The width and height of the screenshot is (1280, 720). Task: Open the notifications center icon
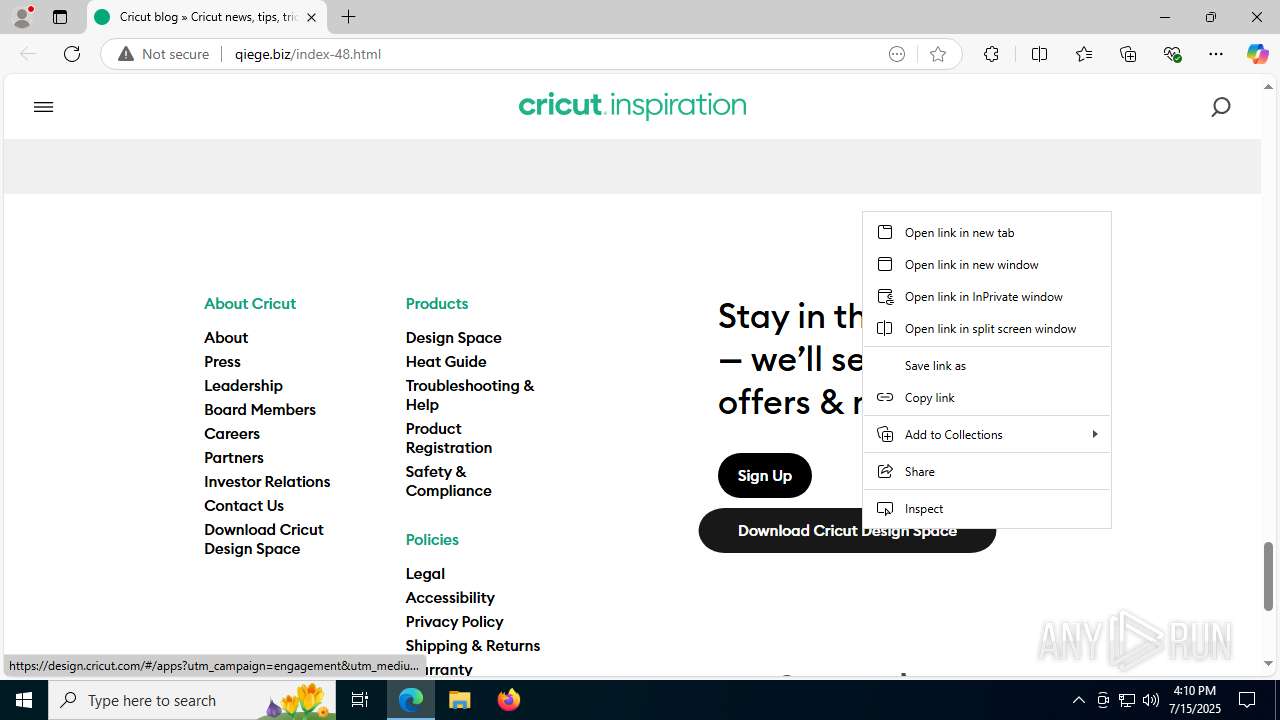click(x=1247, y=700)
